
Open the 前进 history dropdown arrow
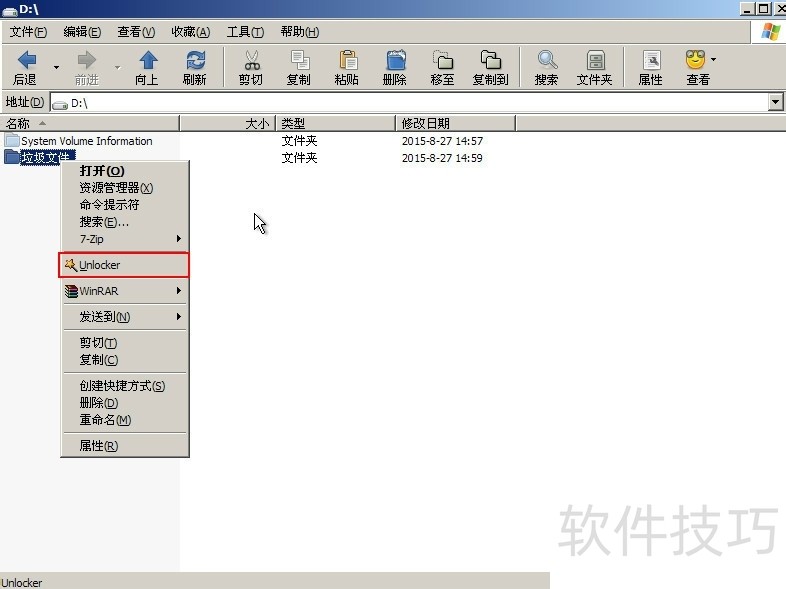(117, 68)
